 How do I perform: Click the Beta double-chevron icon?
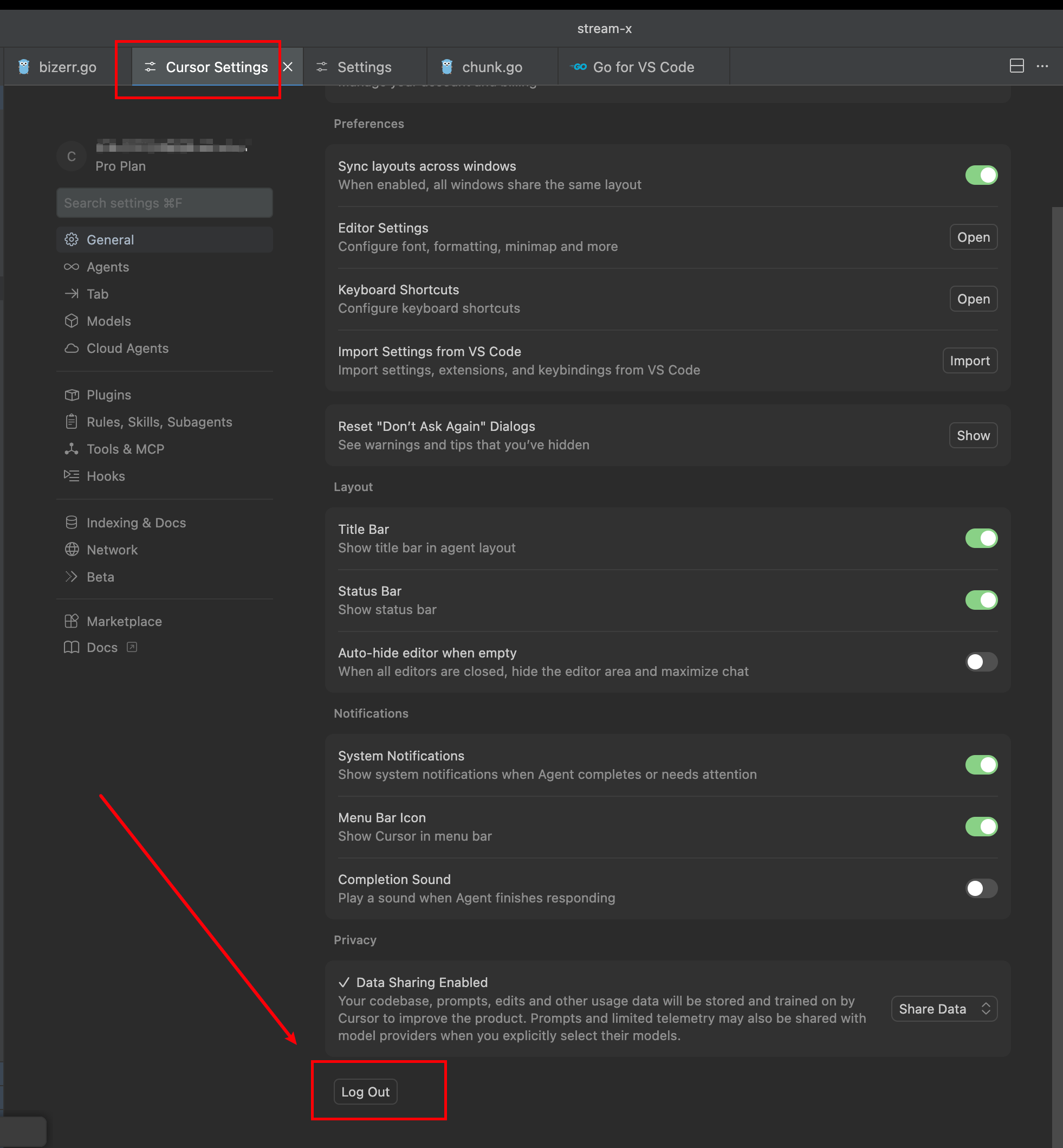pyautogui.click(x=72, y=576)
